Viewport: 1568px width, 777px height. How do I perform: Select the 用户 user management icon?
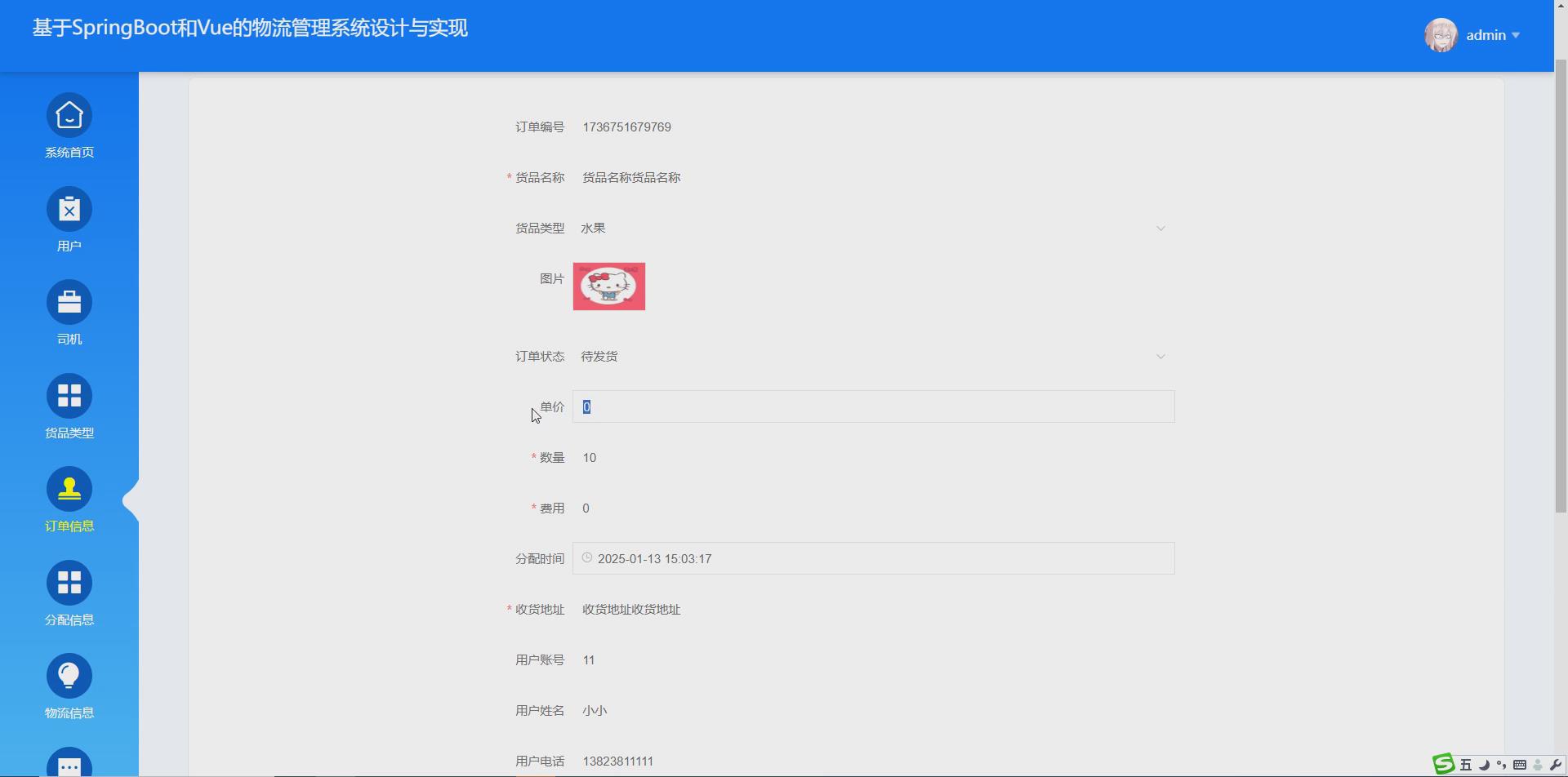69,209
